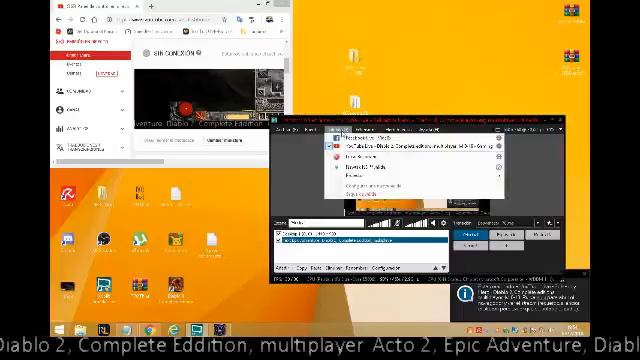Click the plus button to add a scene

pyautogui.click(x=506, y=246)
